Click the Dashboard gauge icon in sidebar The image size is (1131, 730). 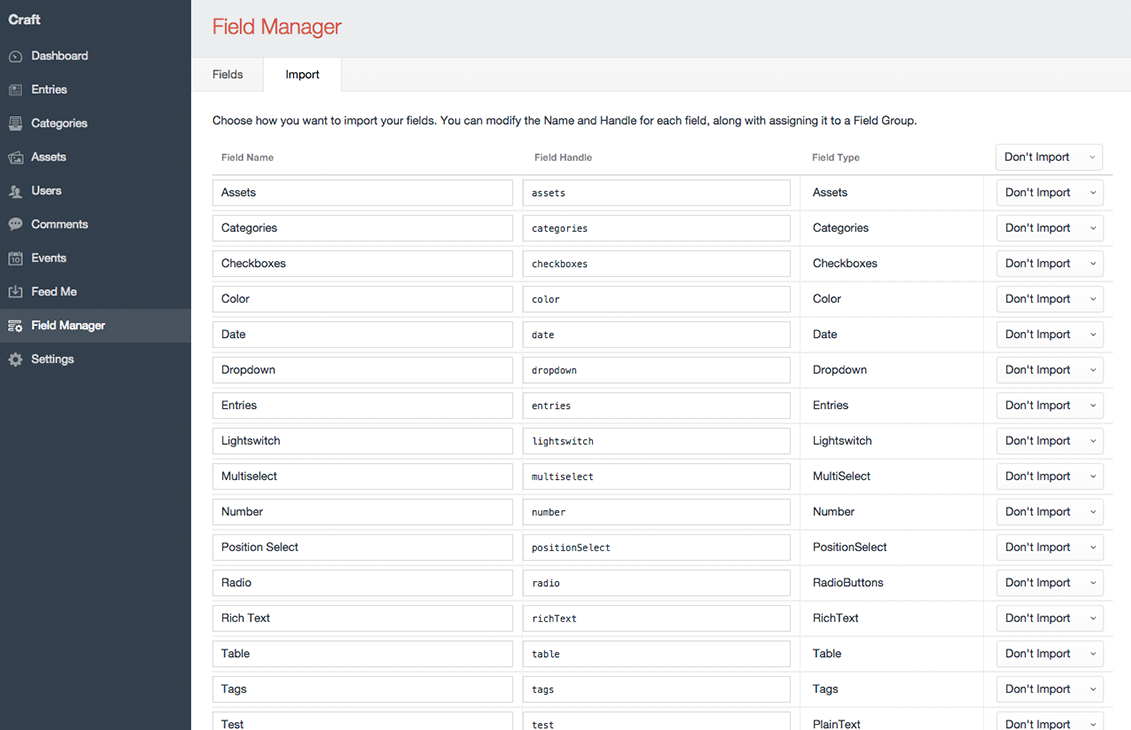pyautogui.click(x=15, y=56)
